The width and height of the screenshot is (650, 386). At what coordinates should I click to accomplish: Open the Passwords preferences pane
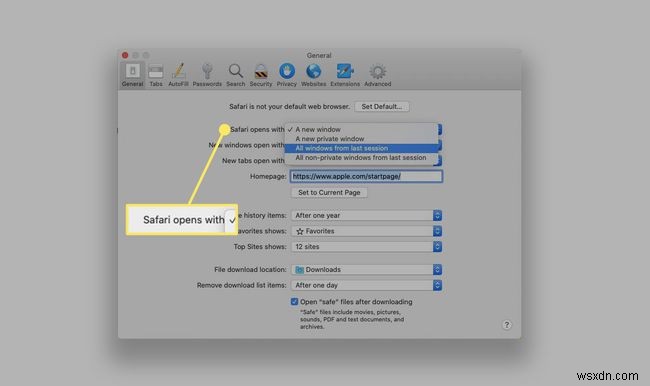207,75
